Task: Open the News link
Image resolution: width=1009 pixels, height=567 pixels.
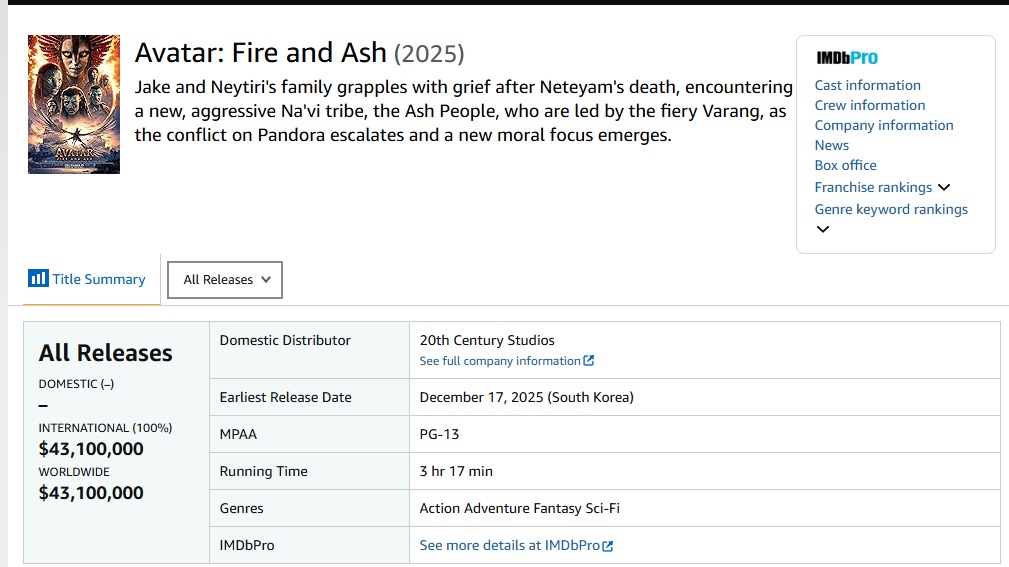Action: (832, 145)
